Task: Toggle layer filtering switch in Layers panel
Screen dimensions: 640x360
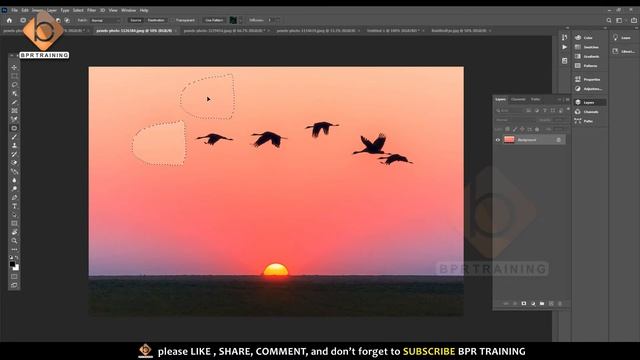Action: tap(568, 110)
